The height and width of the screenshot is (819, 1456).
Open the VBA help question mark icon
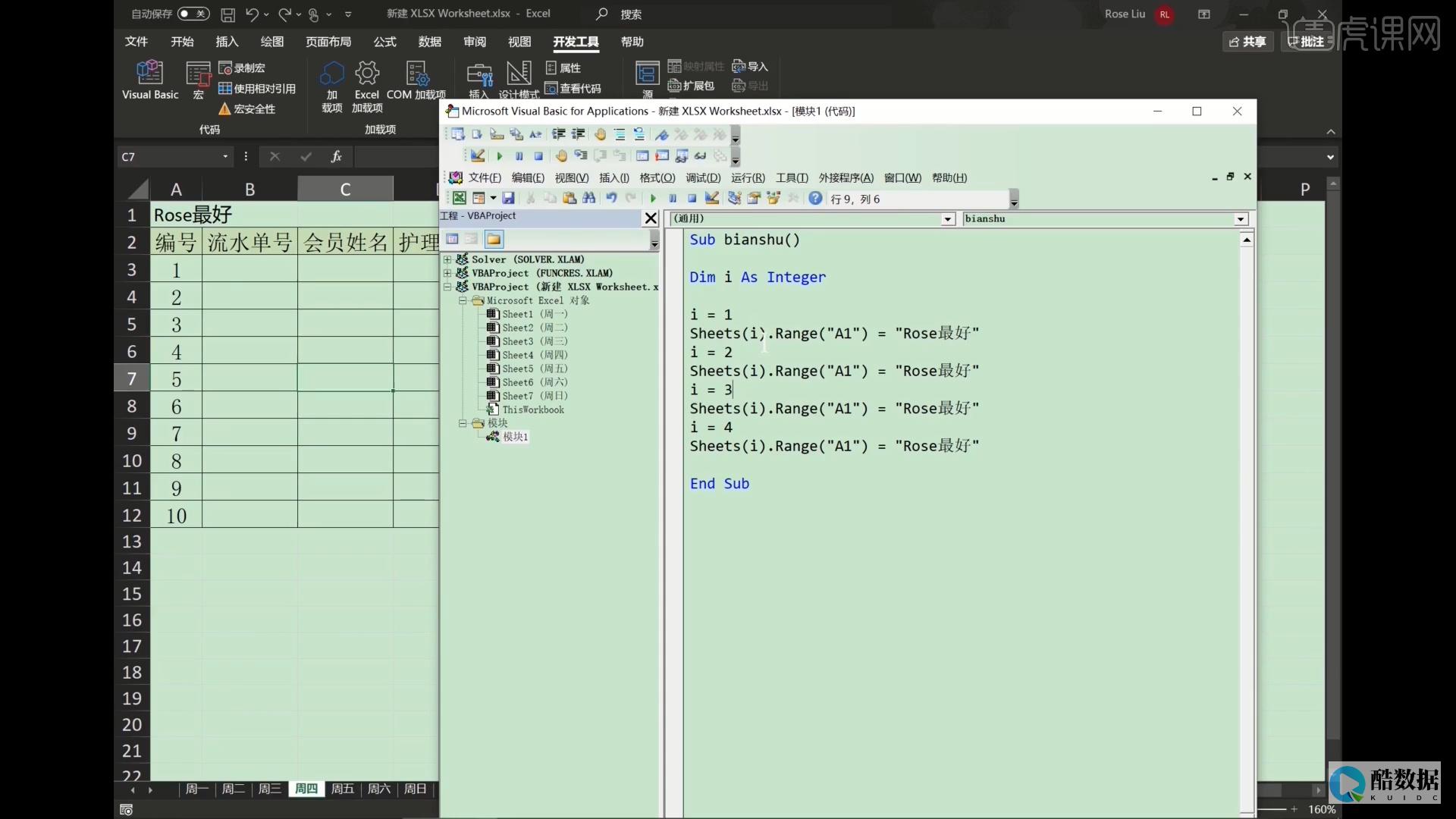815,199
